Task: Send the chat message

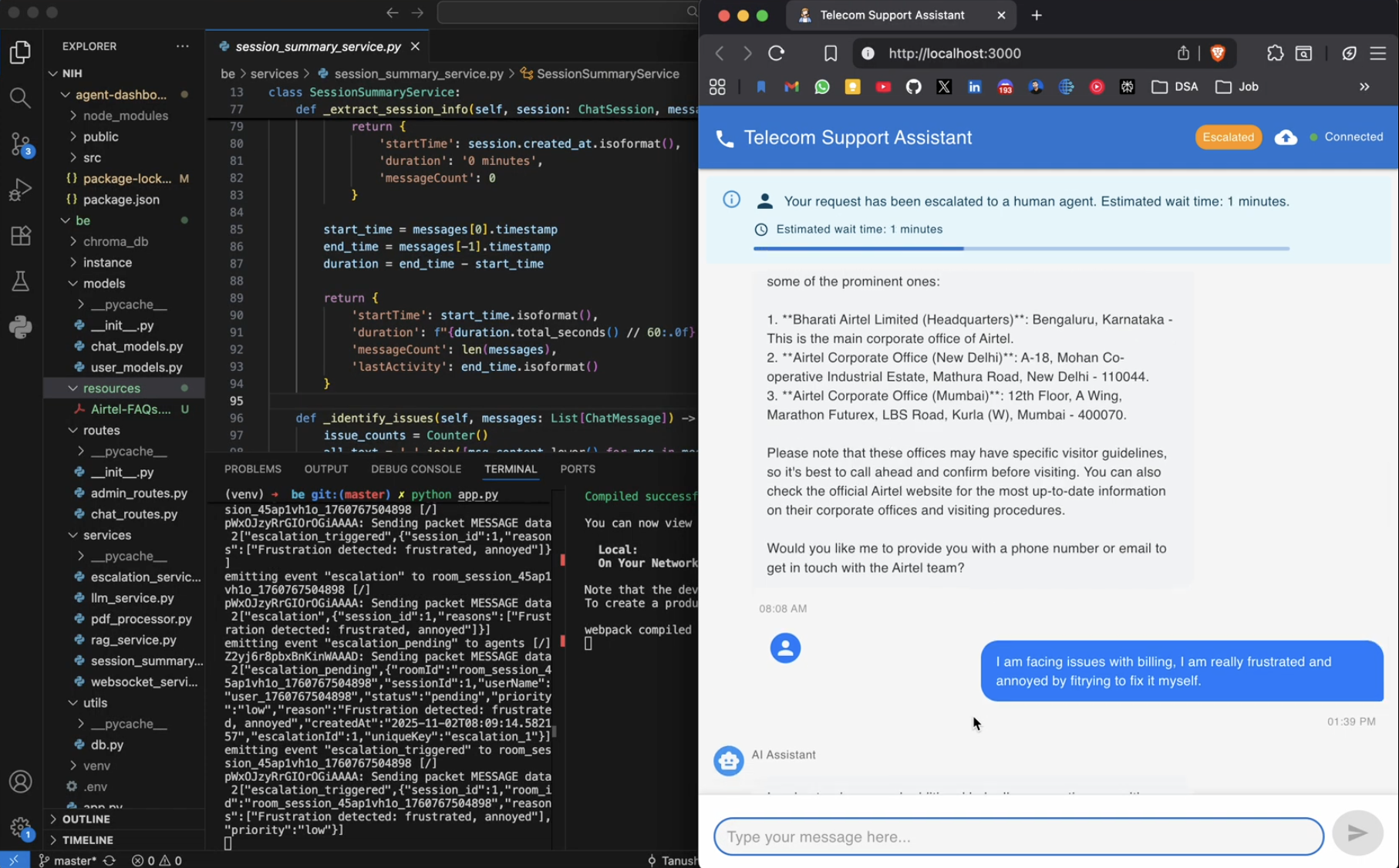Action: coord(1357,833)
